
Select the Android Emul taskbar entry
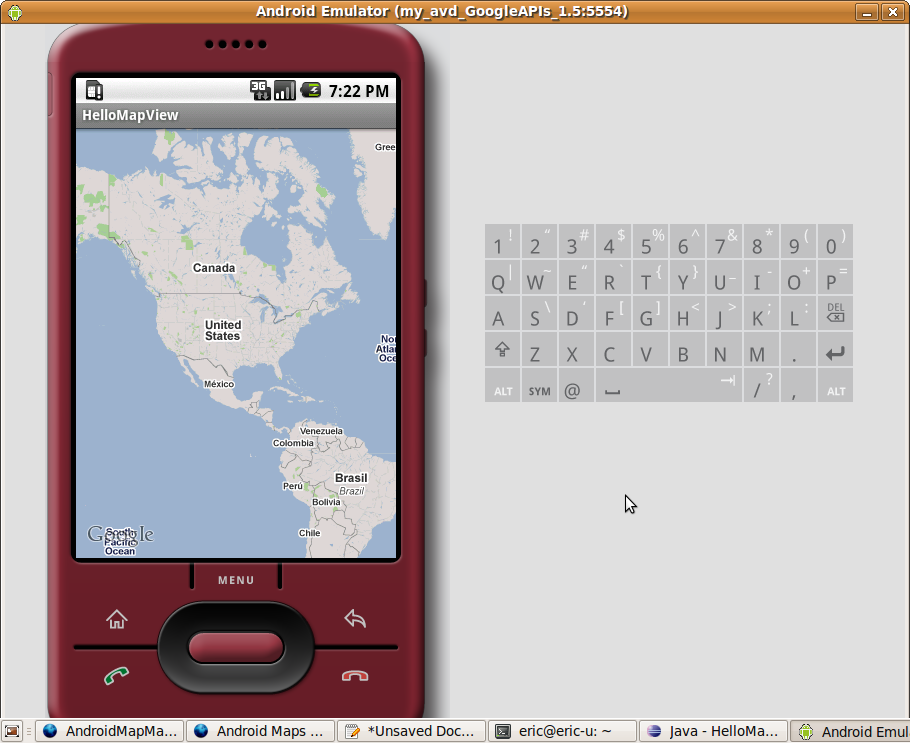point(850,731)
